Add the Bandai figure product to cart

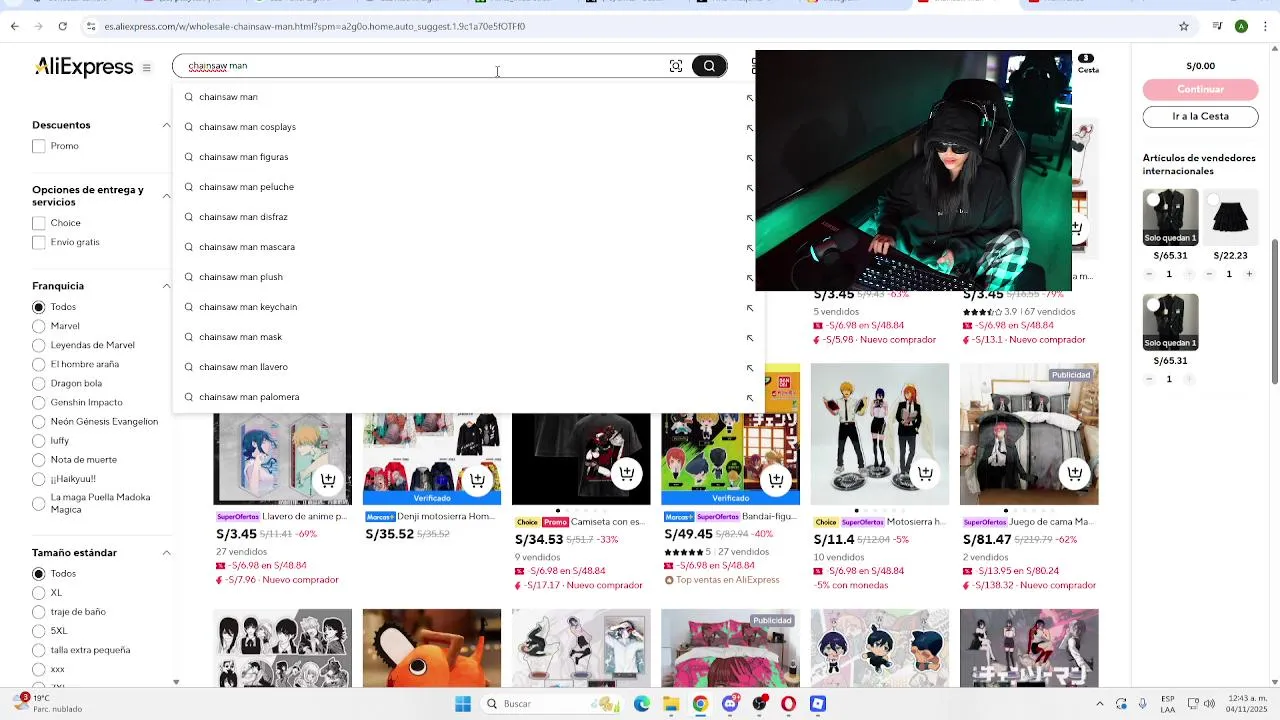[775, 480]
